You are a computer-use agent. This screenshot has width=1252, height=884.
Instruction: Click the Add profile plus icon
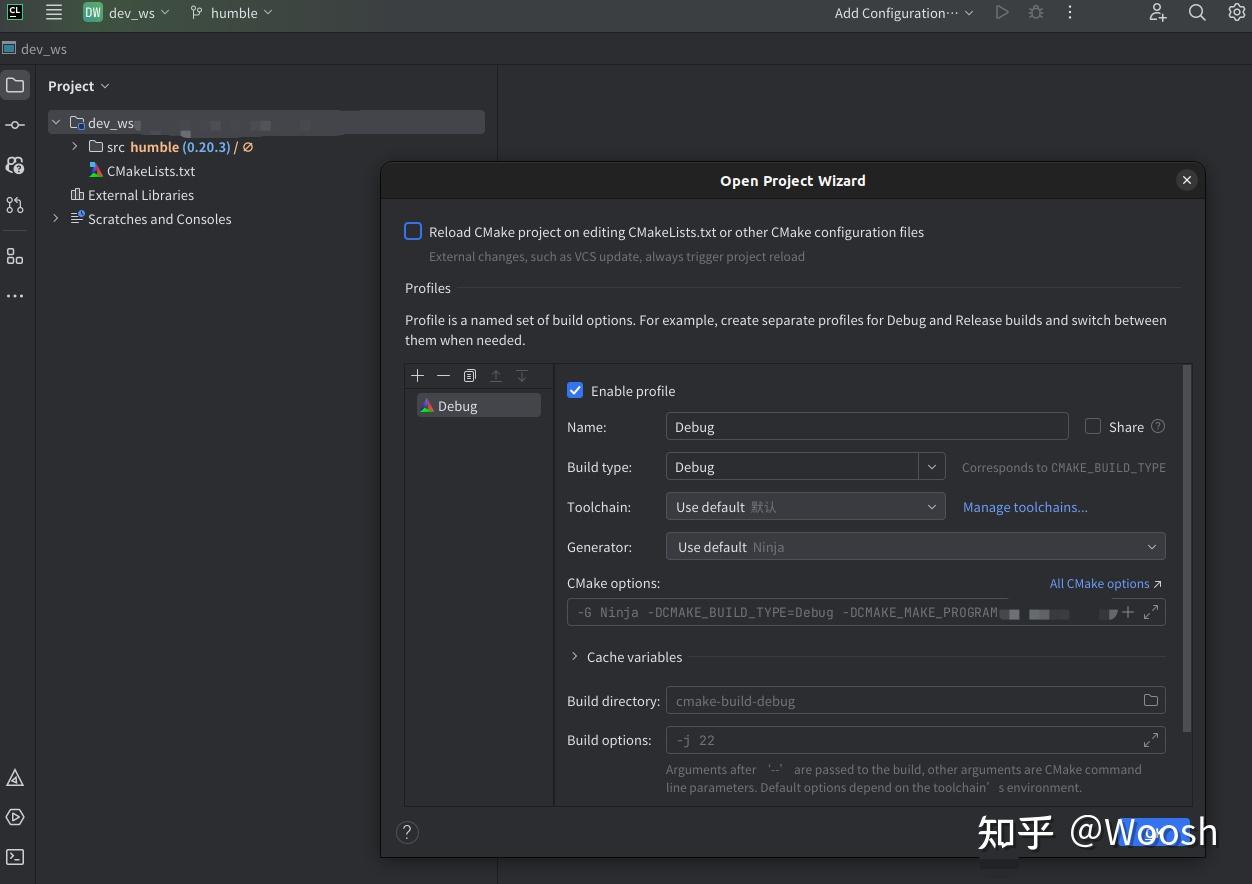[x=418, y=376]
